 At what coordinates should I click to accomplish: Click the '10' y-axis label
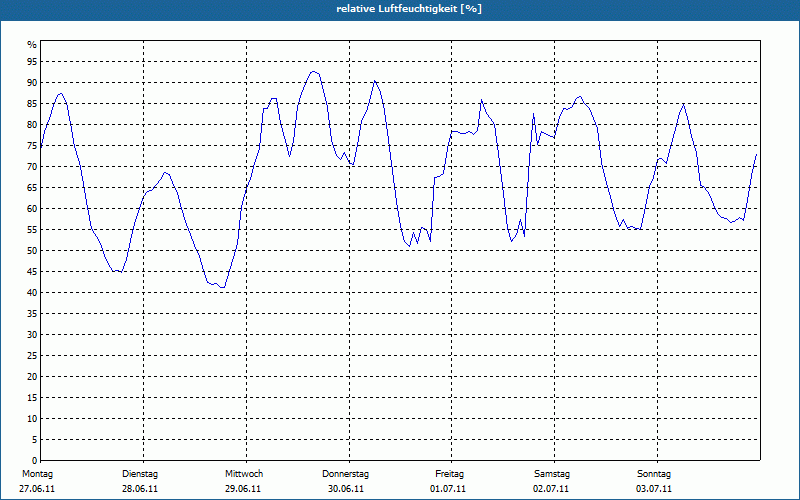pos(32,419)
